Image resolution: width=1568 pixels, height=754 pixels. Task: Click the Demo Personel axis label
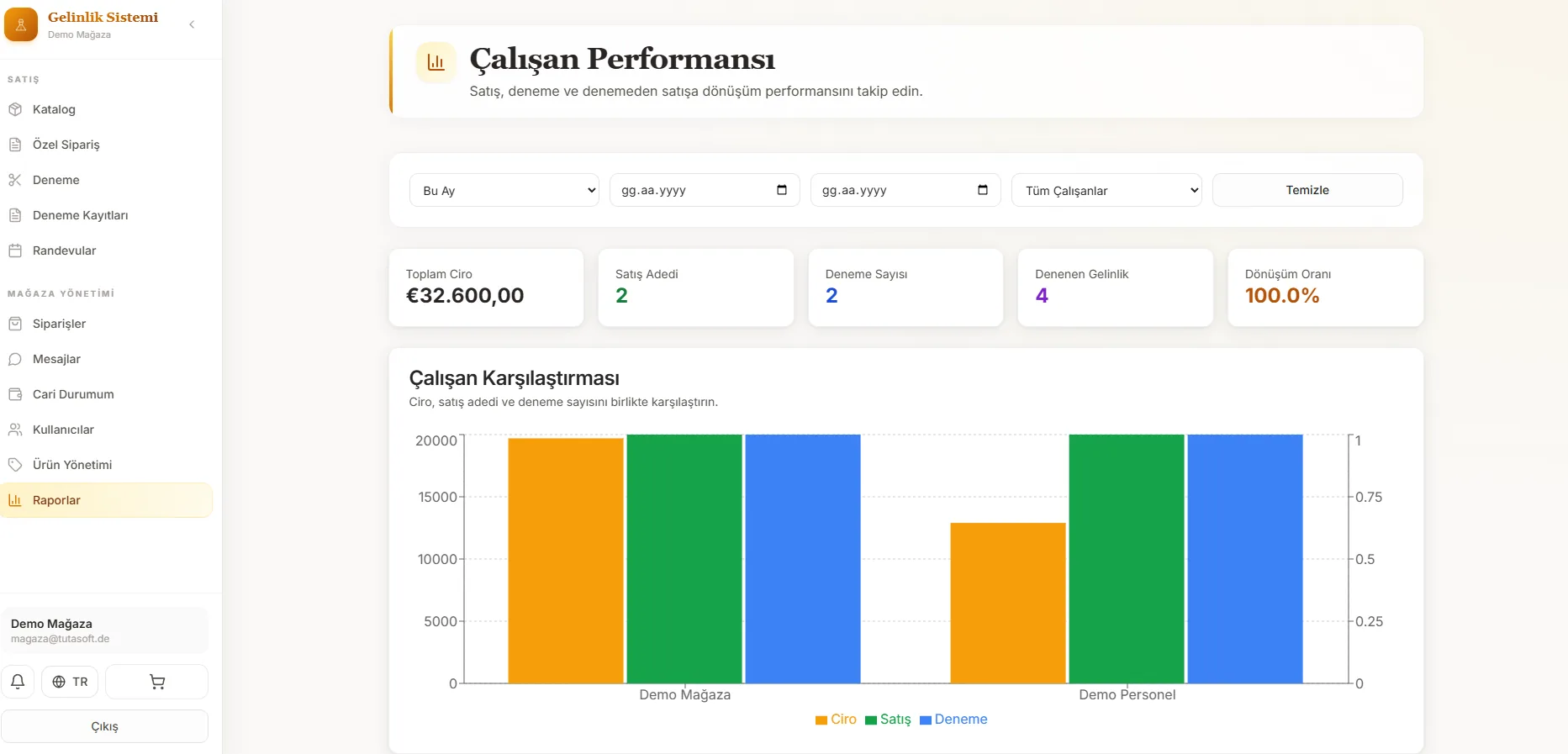1127,695
